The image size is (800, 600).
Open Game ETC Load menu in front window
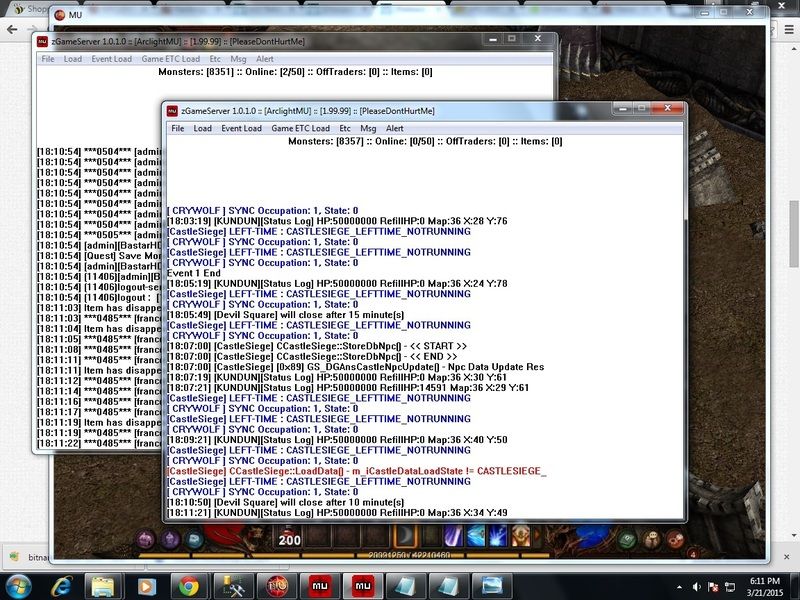[300, 128]
